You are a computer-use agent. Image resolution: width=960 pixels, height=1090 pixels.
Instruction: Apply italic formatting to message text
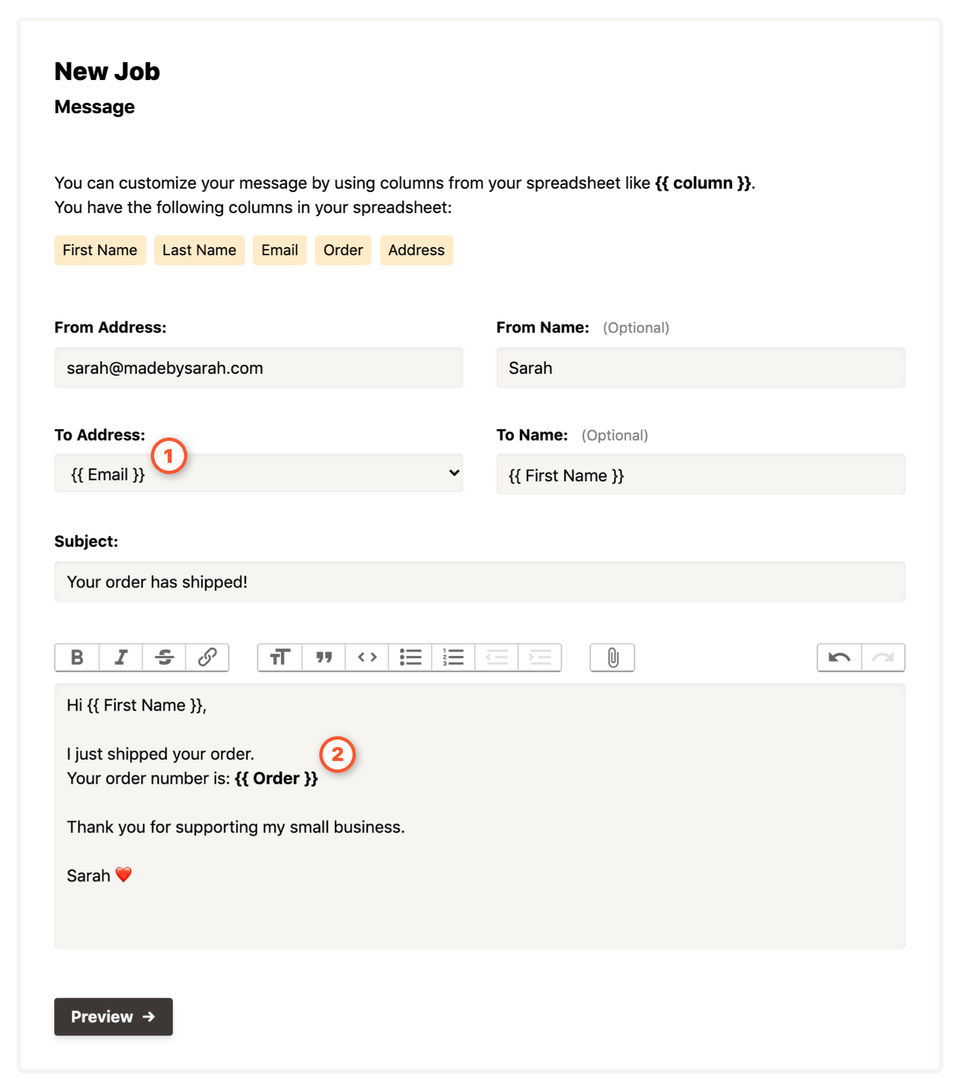tap(120, 657)
